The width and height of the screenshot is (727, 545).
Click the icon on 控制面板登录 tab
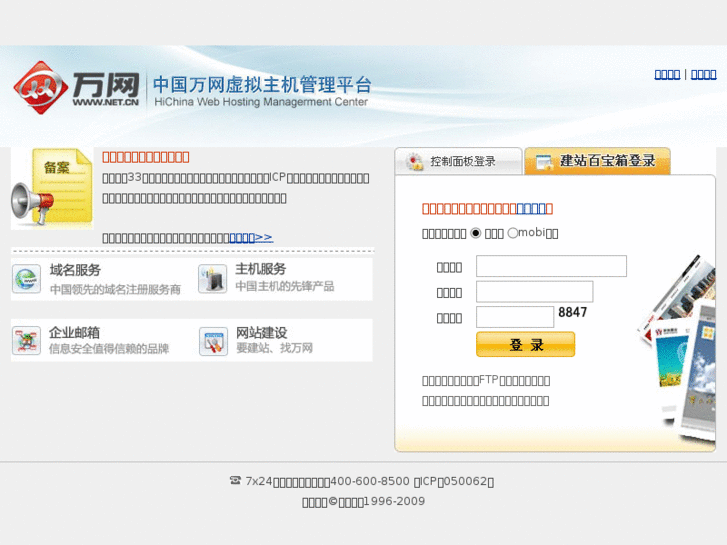pos(415,161)
